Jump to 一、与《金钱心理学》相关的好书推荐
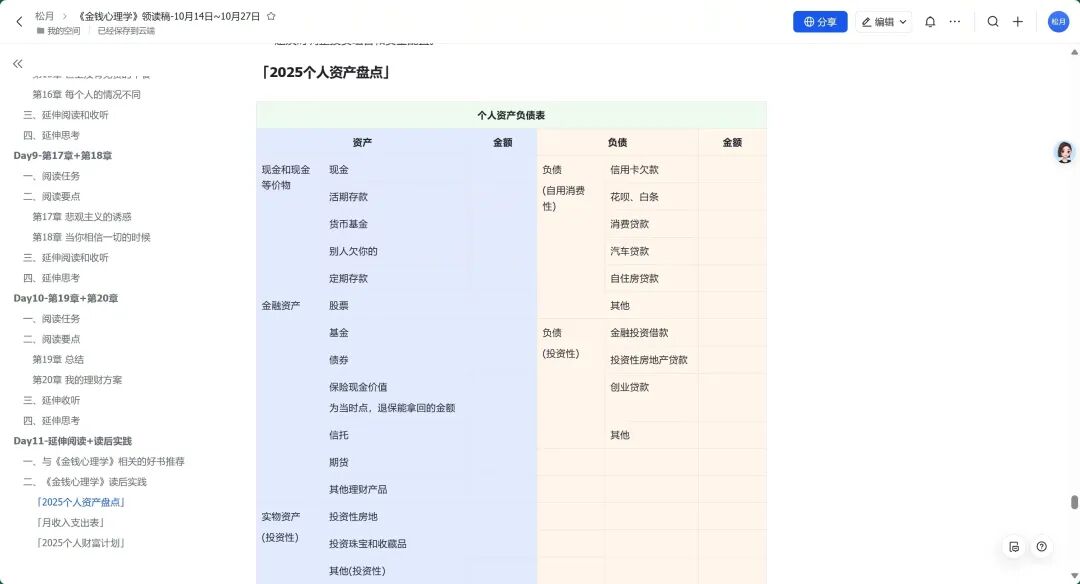The width and height of the screenshot is (1080, 584). (103, 461)
